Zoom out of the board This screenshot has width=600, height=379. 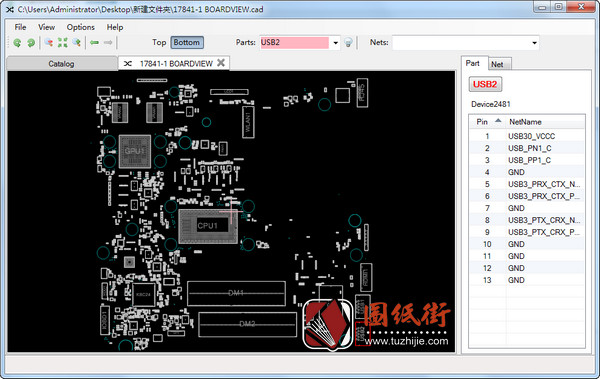point(49,42)
